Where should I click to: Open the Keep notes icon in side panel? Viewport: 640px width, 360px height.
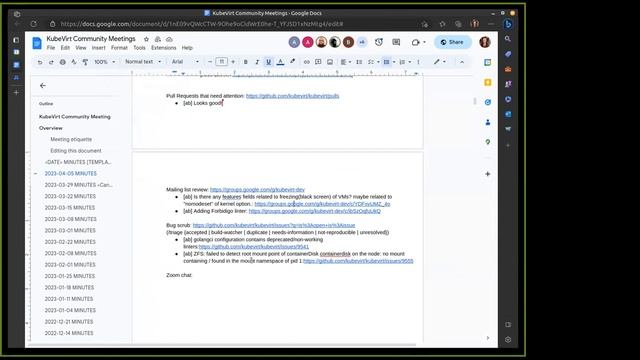(488, 82)
